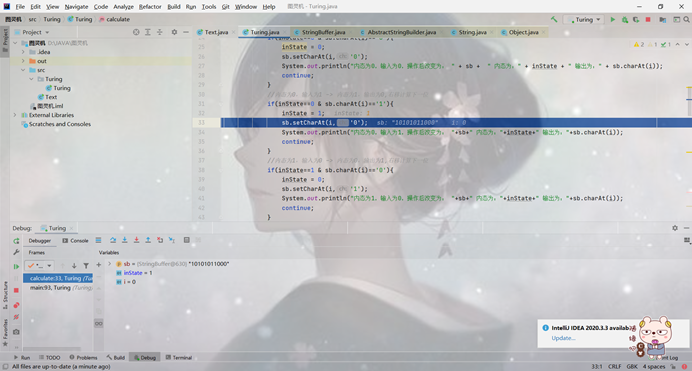Toggle the tool window quick access button in the status bar
This screenshot has width=692, height=371.
5,367
